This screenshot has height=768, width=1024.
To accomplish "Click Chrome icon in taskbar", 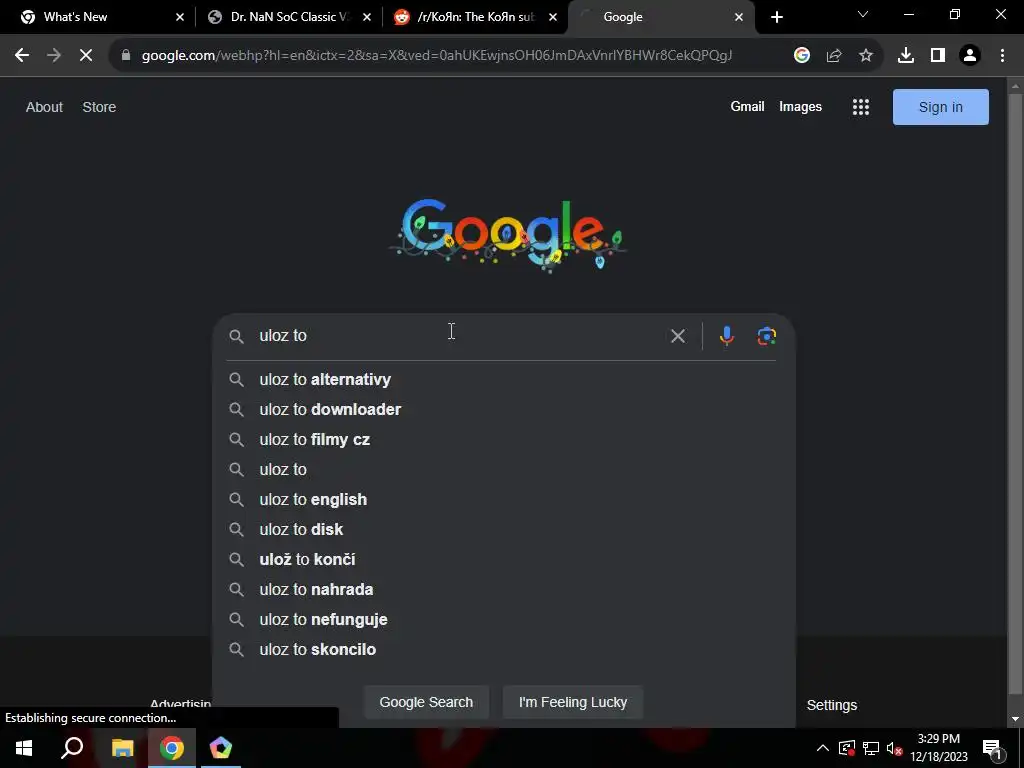I will point(172,748).
